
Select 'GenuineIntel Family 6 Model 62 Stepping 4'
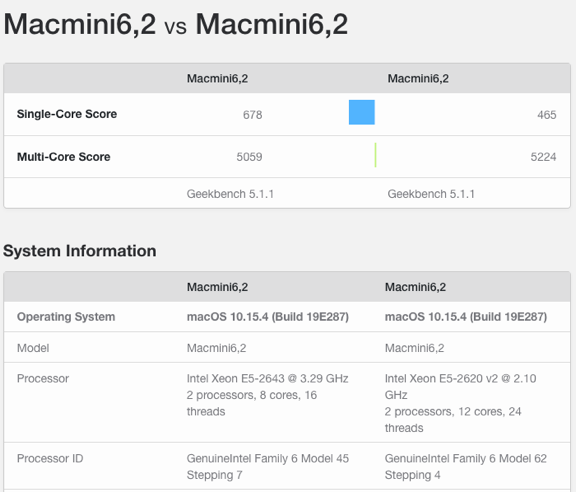[x=466, y=467]
